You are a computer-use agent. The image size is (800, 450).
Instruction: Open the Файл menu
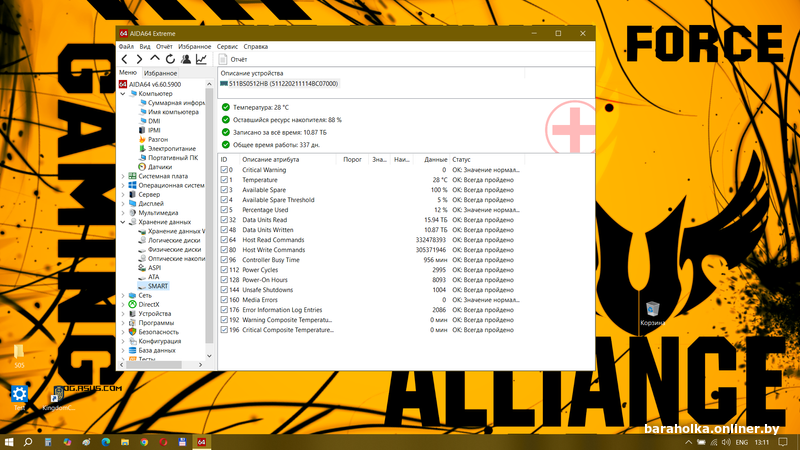click(126, 46)
